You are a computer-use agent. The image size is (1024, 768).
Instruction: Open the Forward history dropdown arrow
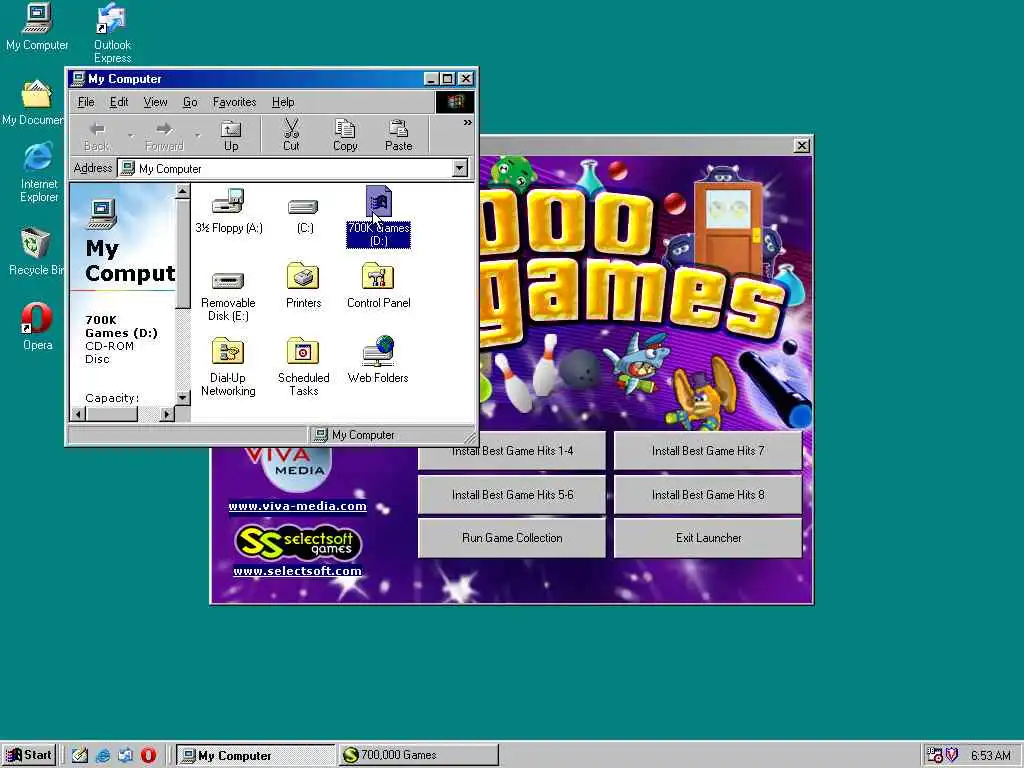[197, 136]
